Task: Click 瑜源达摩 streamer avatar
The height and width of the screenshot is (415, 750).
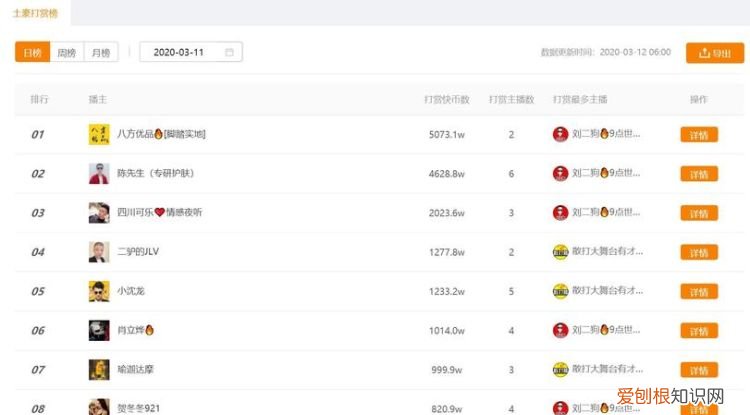Action: coord(98,369)
